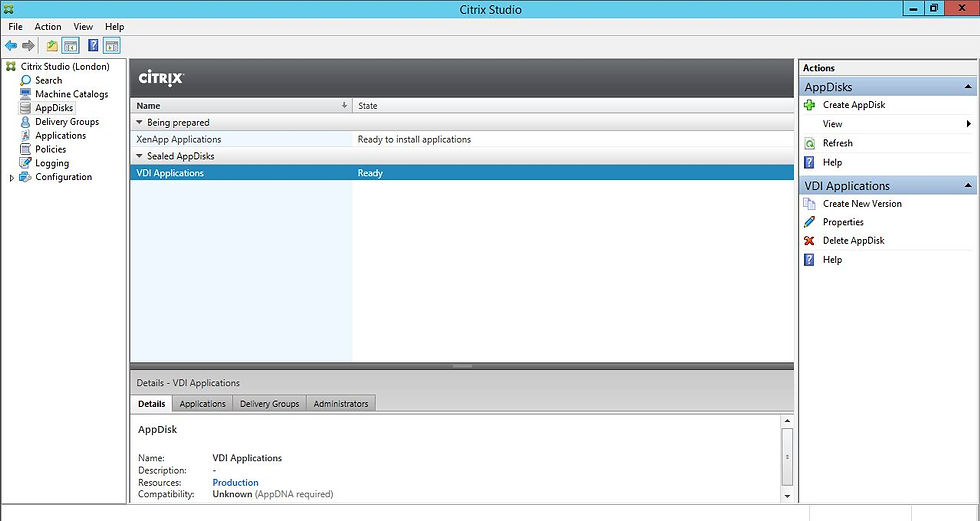Select the VDI Applications row

tap(462, 173)
